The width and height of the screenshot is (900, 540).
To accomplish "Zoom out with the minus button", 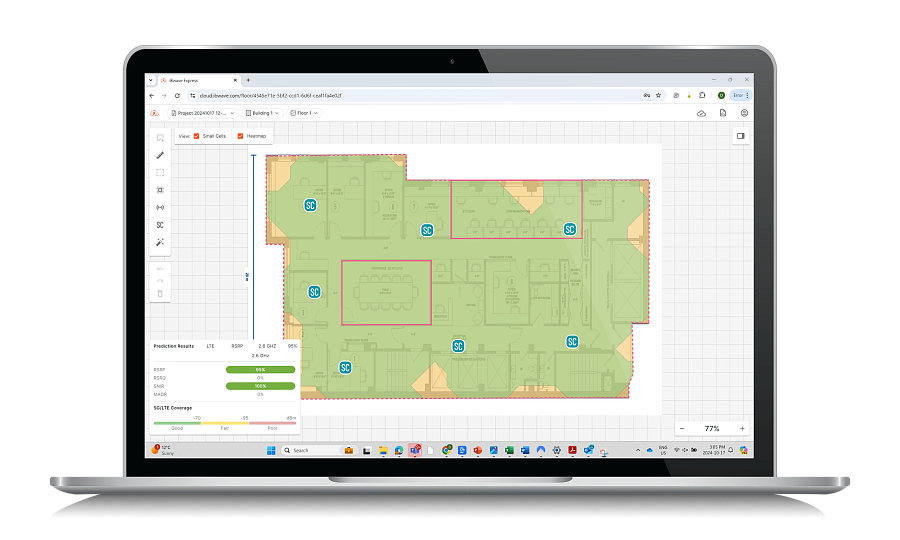I will [682, 429].
